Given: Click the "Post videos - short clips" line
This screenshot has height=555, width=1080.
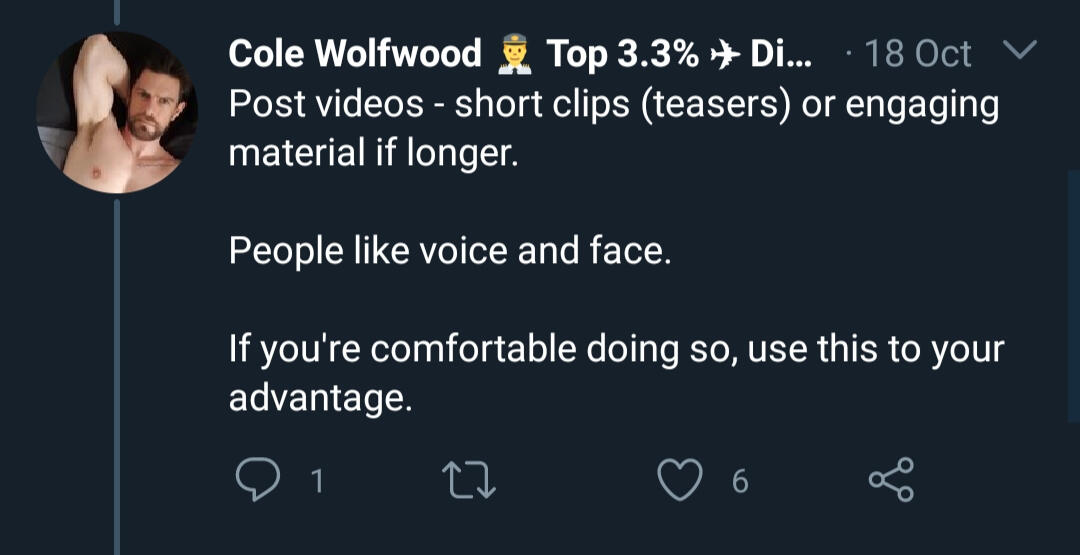Looking at the screenshot, I should (612, 105).
